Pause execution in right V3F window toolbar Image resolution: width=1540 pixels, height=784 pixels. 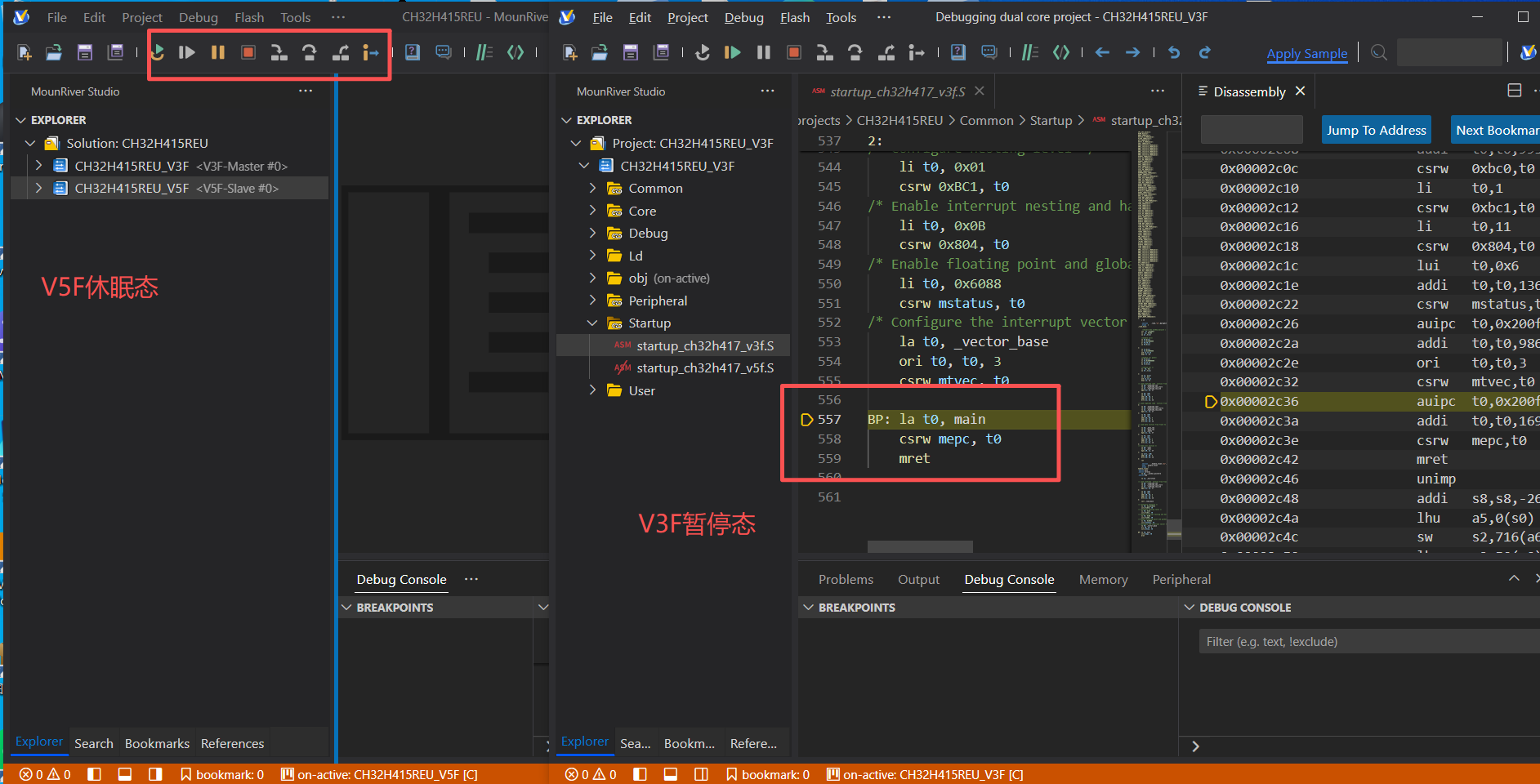(764, 52)
